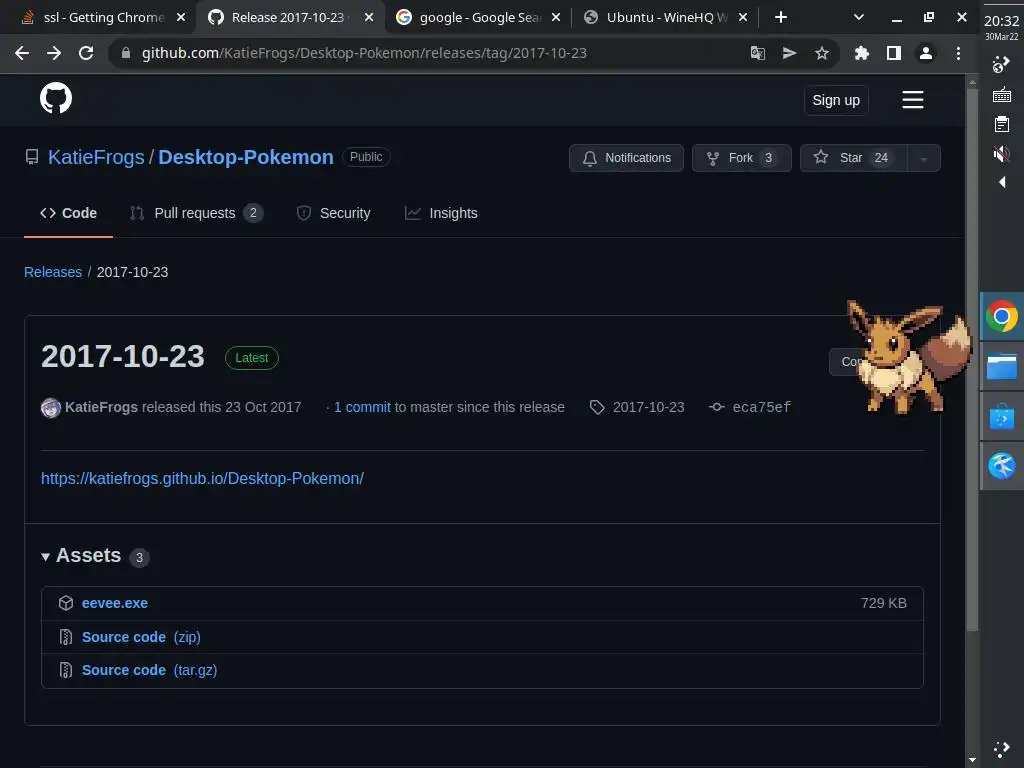Viewport: 1024px width, 768px height.
Task: Switch to the 'google - Google Search' tab
Action: 480,17
